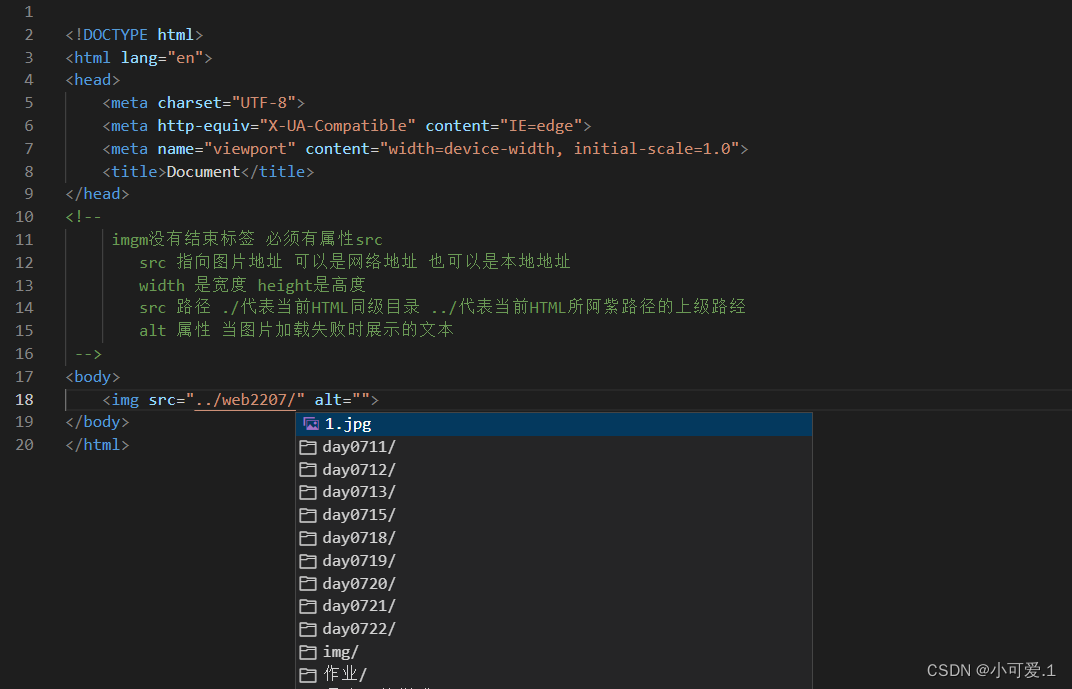Click the folder icon beside day0719/
The width and height of the screenshot is (1072, 689).
coord(308,560)
